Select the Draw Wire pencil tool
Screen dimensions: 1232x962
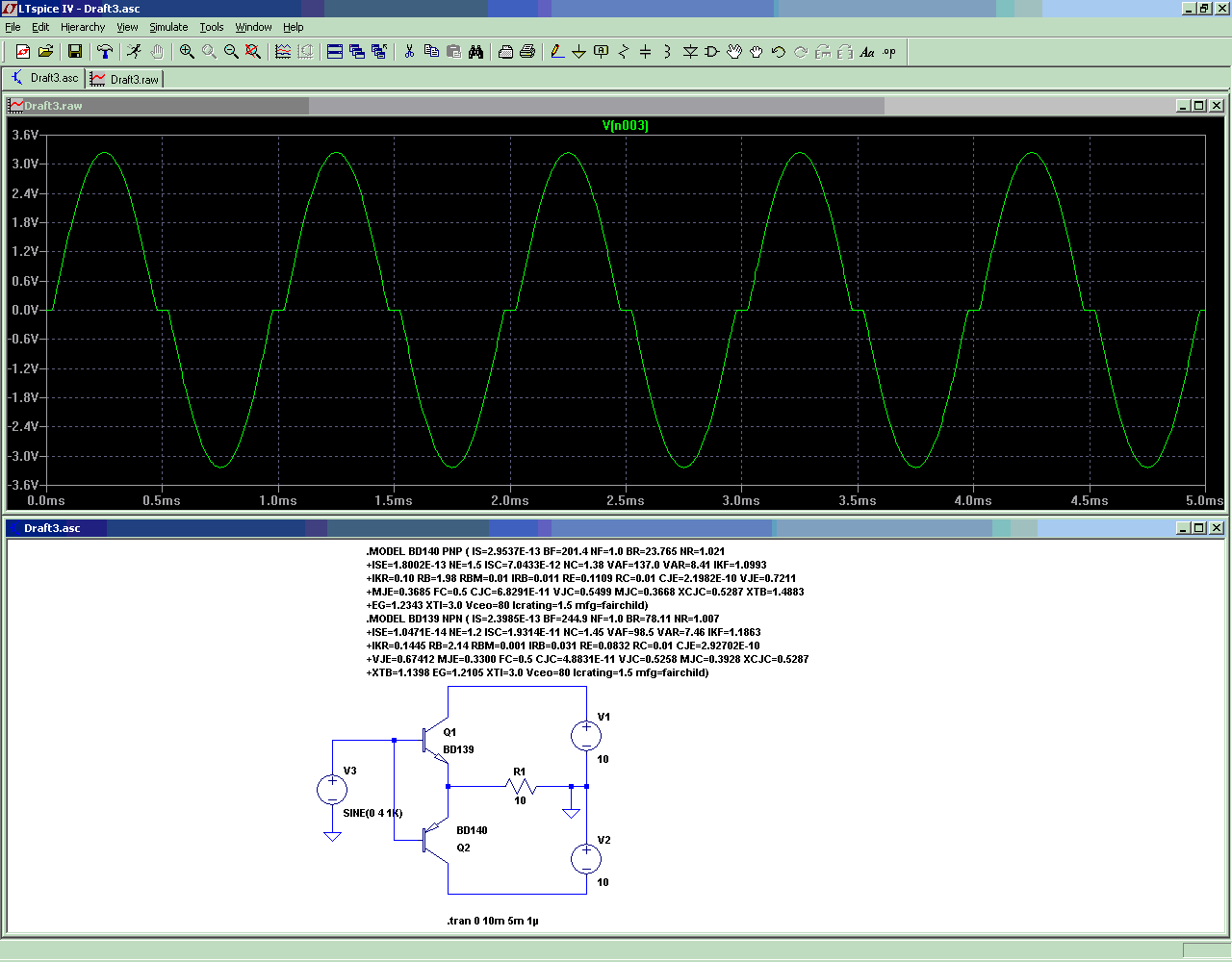point(556,52)
